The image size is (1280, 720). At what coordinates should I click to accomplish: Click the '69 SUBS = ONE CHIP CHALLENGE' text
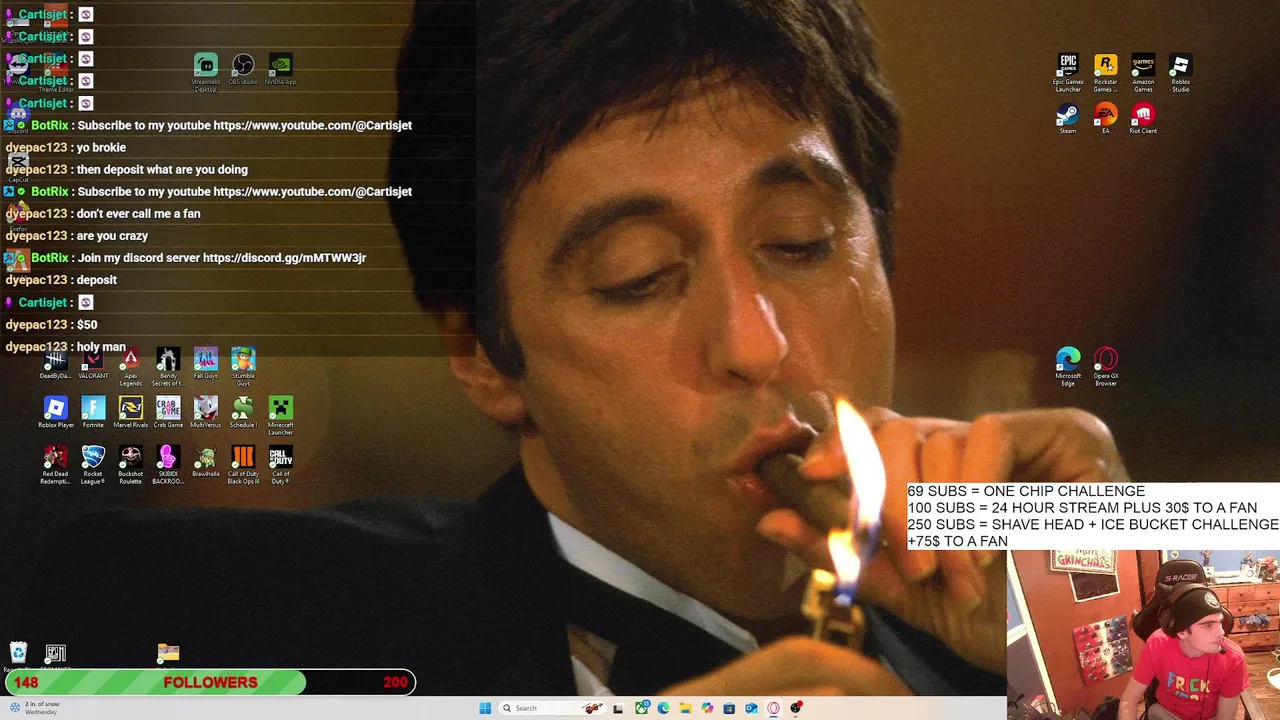1026,491
